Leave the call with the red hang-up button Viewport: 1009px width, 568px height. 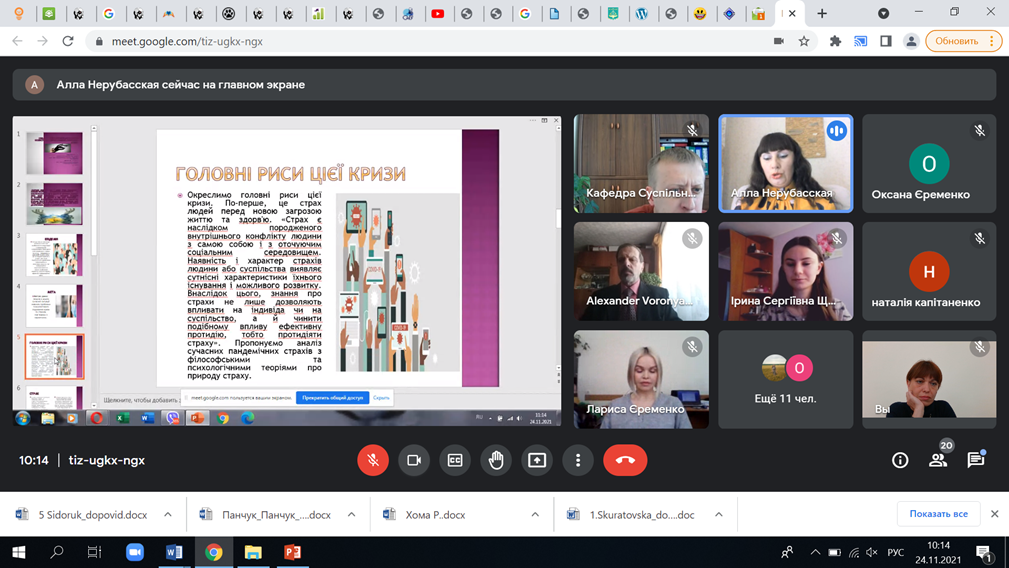tap(625, 460)
